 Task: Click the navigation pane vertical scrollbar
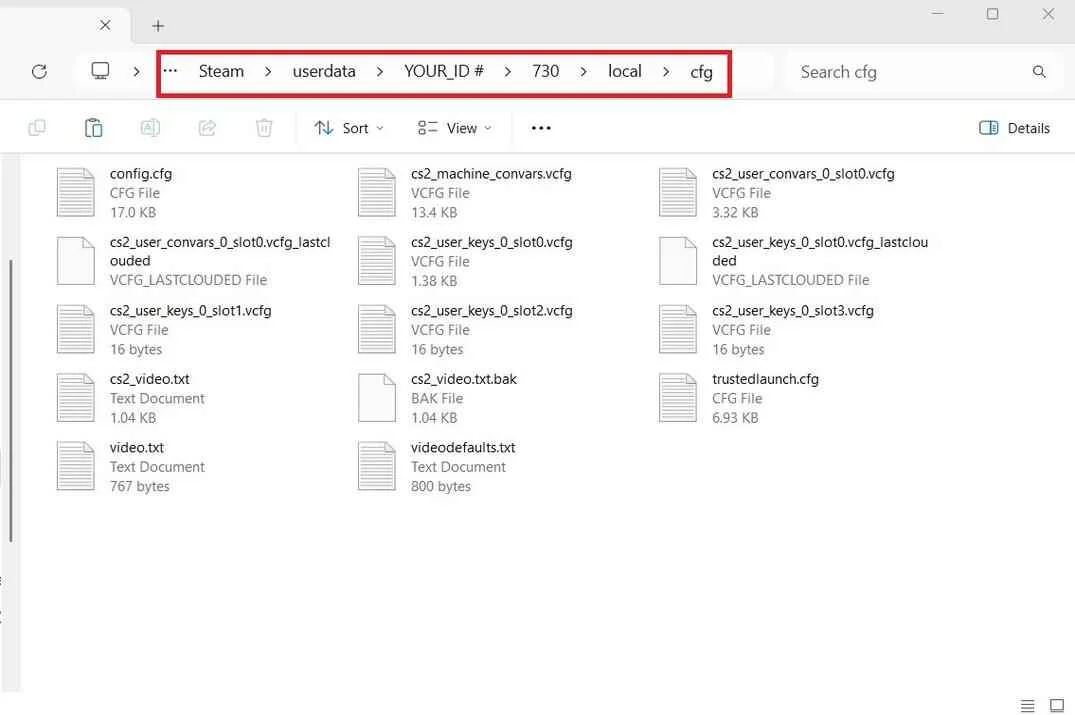pyautogui.click(x=11, y=400)
